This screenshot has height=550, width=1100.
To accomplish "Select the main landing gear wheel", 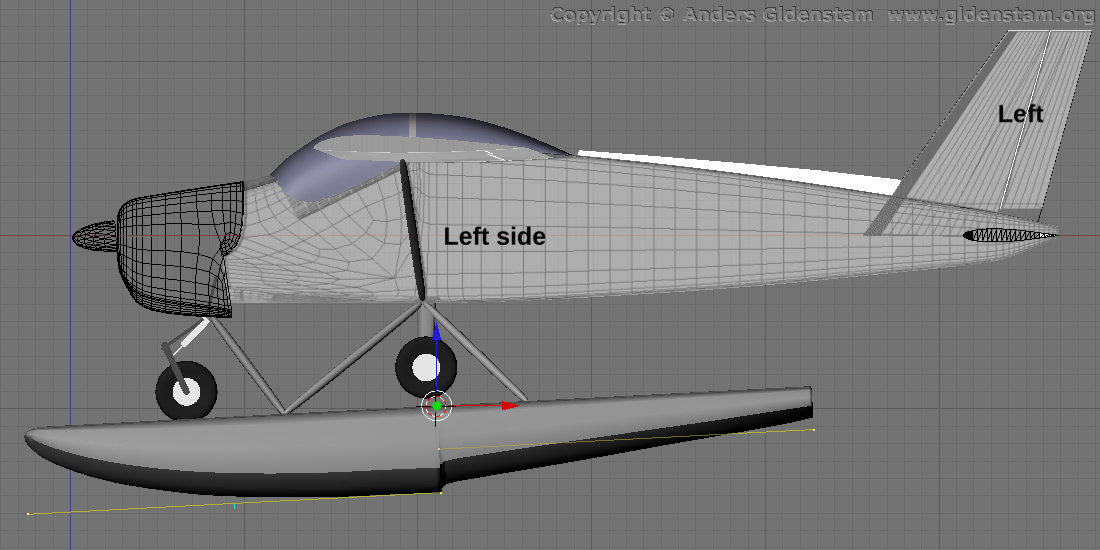I will pyautogui.click(x=425, y=367).
